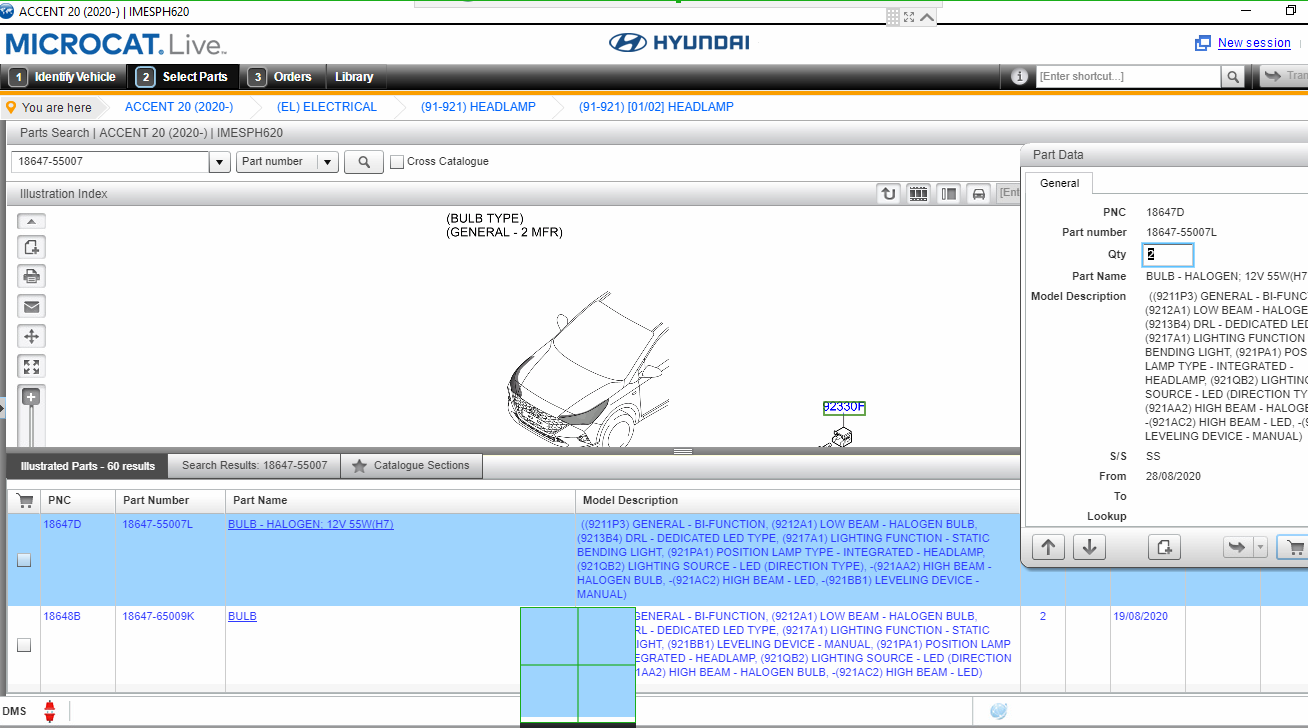Select the General tab in Part Data
Image resolution: width=1308 pixels, height=728 pixels.
pyautogui.click(x=1059, y=183)
